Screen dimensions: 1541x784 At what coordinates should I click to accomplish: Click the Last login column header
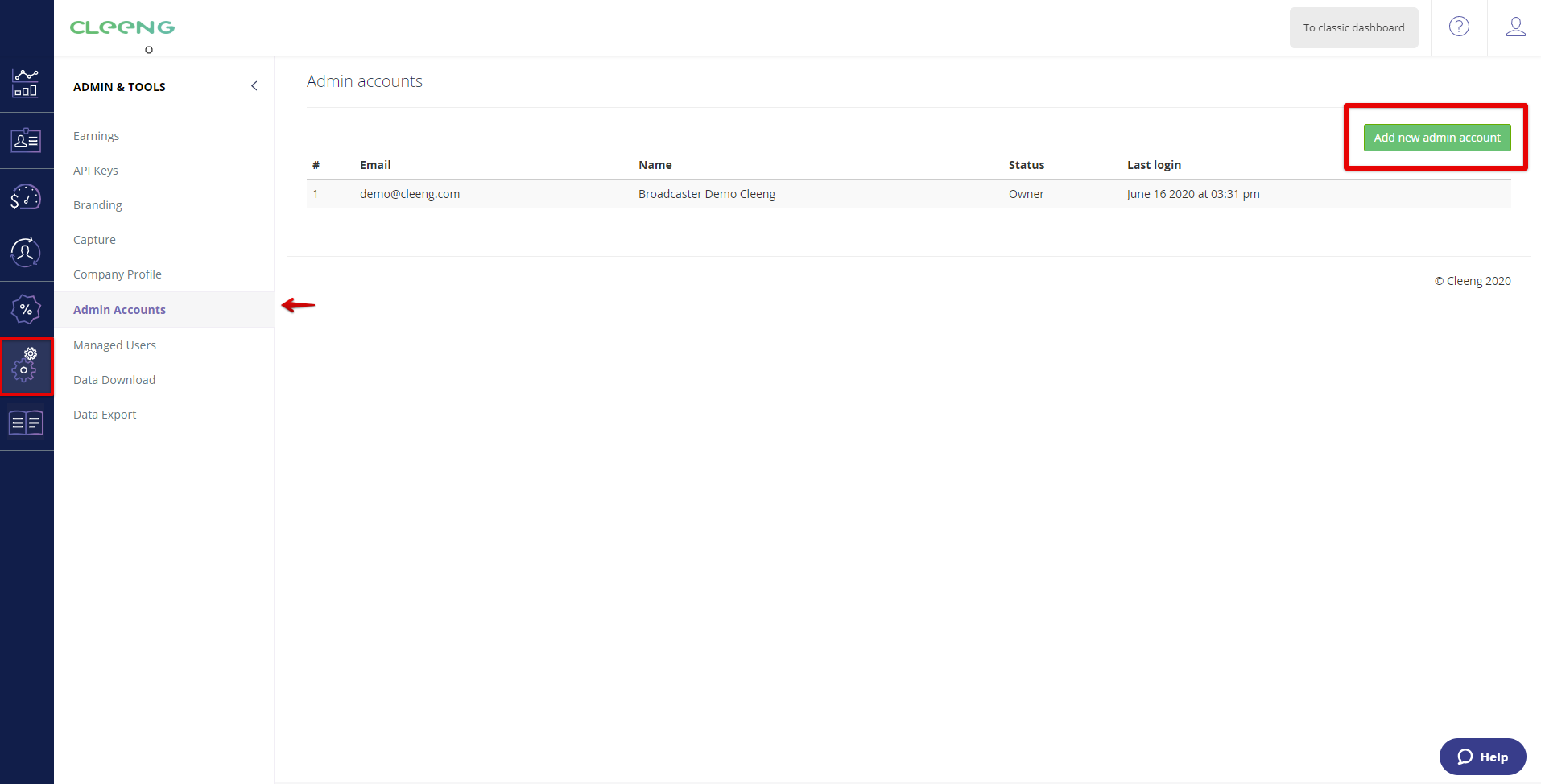(x=1154, y=165)
